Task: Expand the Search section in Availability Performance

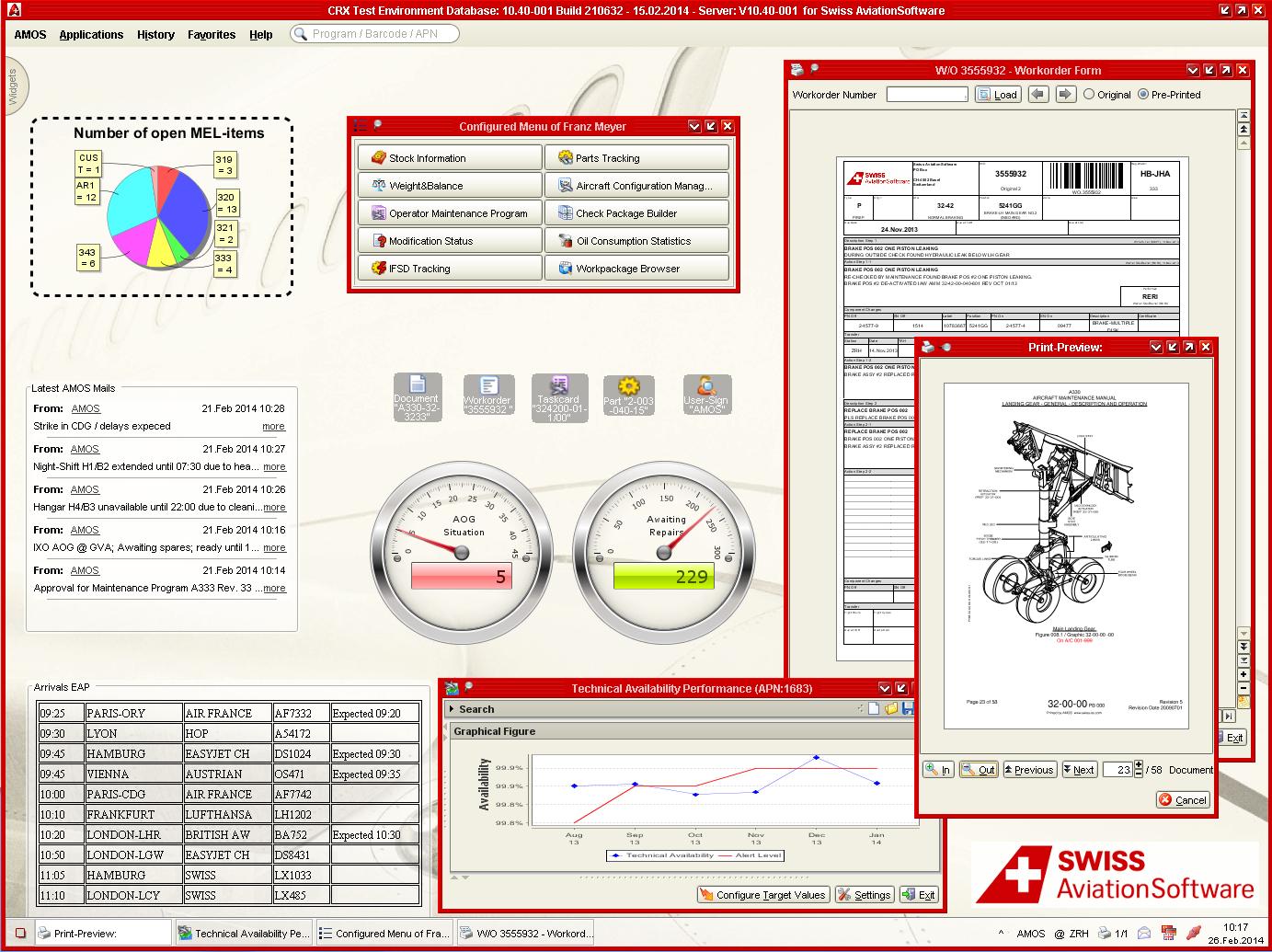Action: click(x=451, y=709)
